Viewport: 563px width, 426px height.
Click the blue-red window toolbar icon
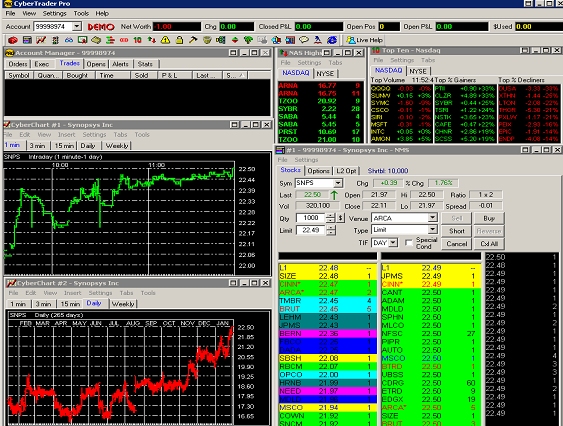click(x=290, y=40)
